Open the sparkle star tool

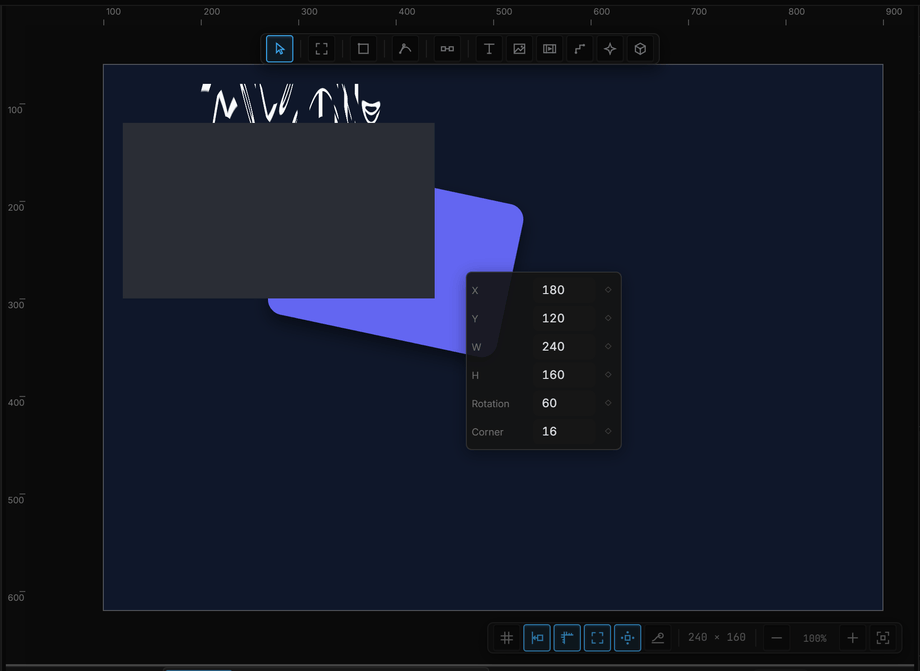tap(610, 49)
